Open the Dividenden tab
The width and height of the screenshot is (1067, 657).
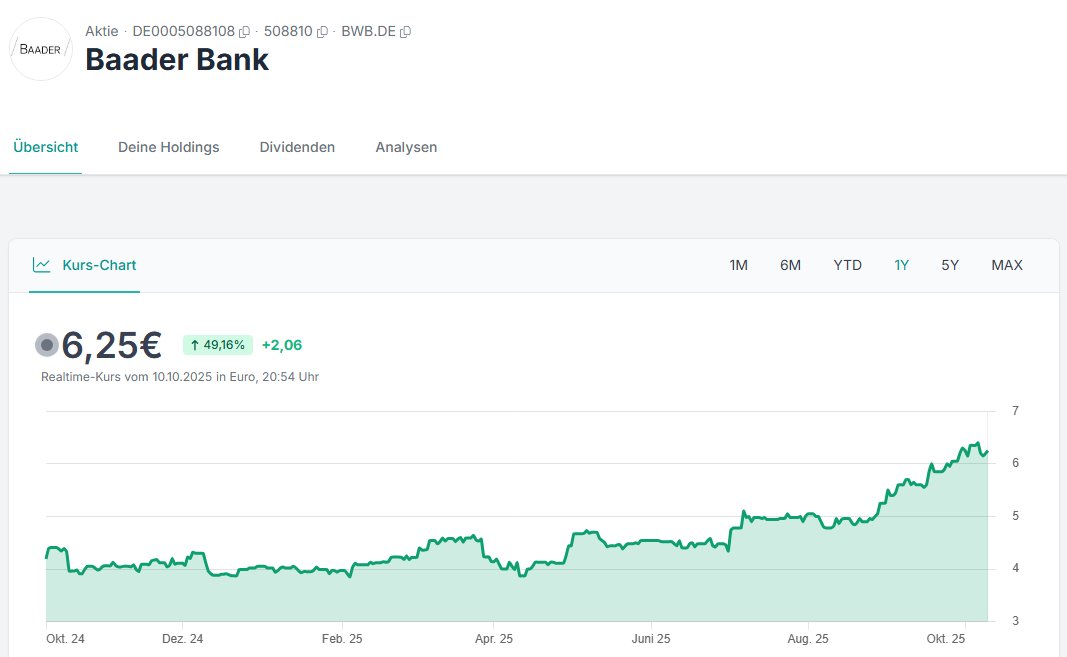pyautogui.click(x=297, y=147)
